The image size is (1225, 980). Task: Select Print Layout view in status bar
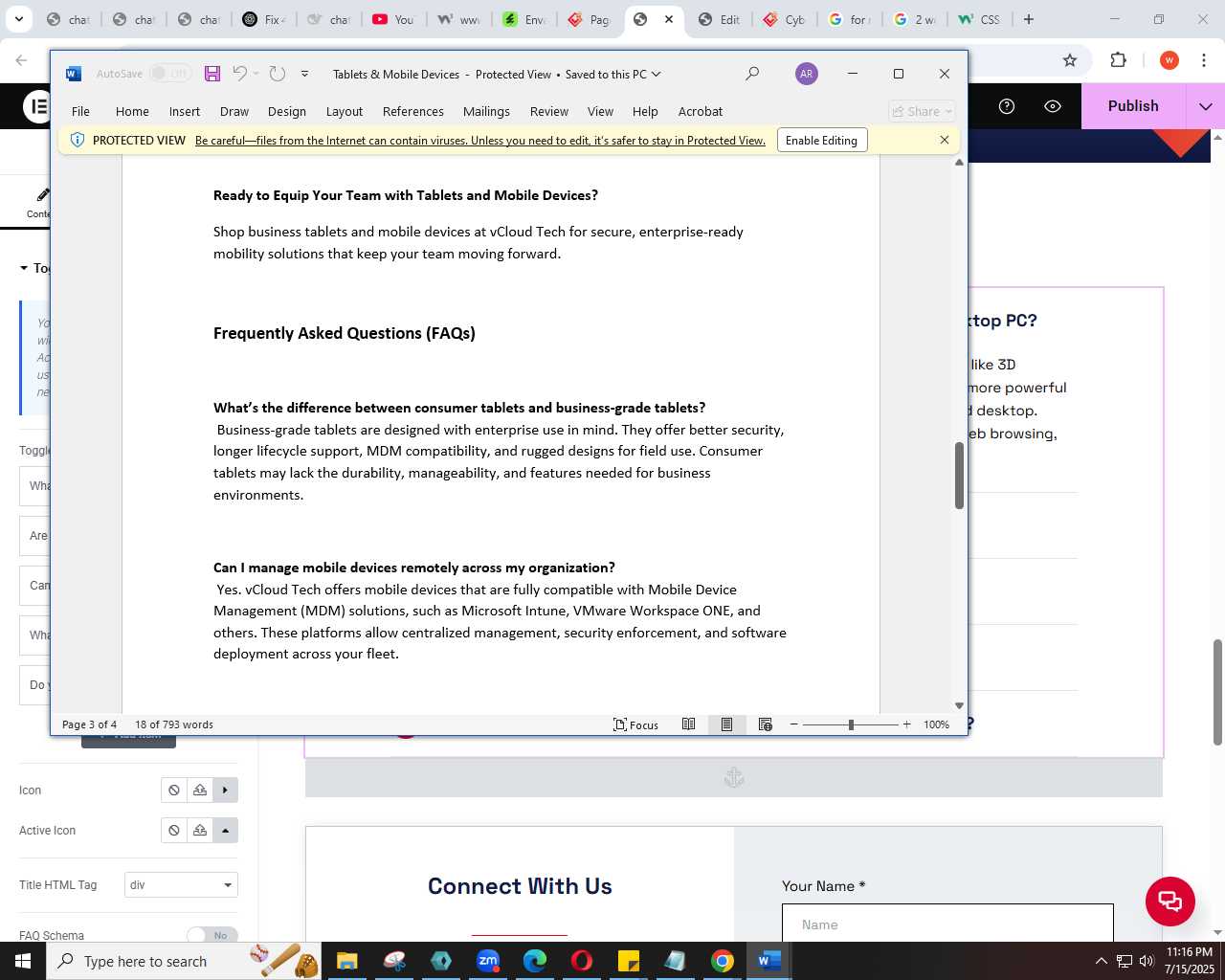(x=726, y=724)
